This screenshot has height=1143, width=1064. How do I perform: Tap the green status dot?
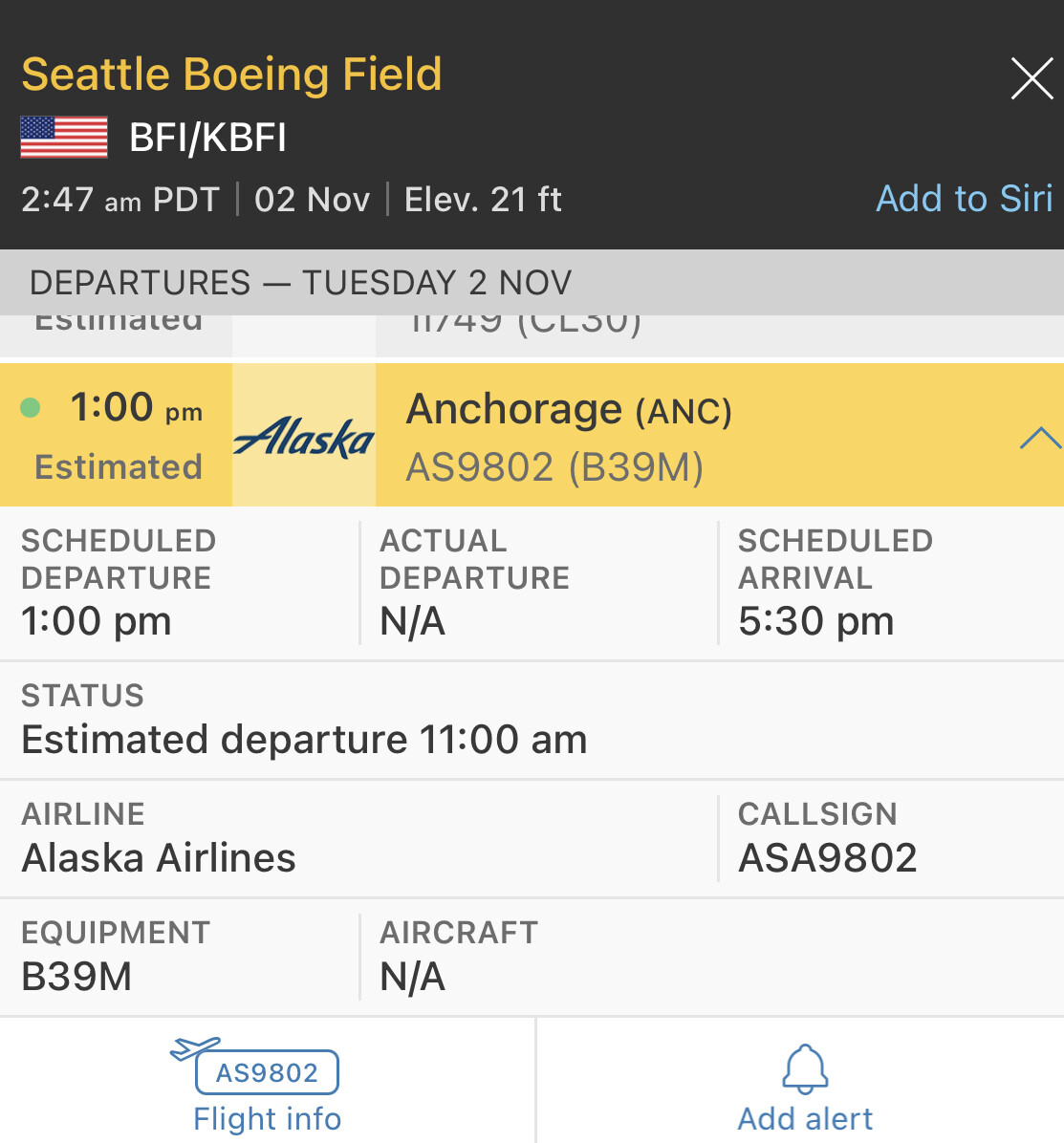tap(31, 408)
